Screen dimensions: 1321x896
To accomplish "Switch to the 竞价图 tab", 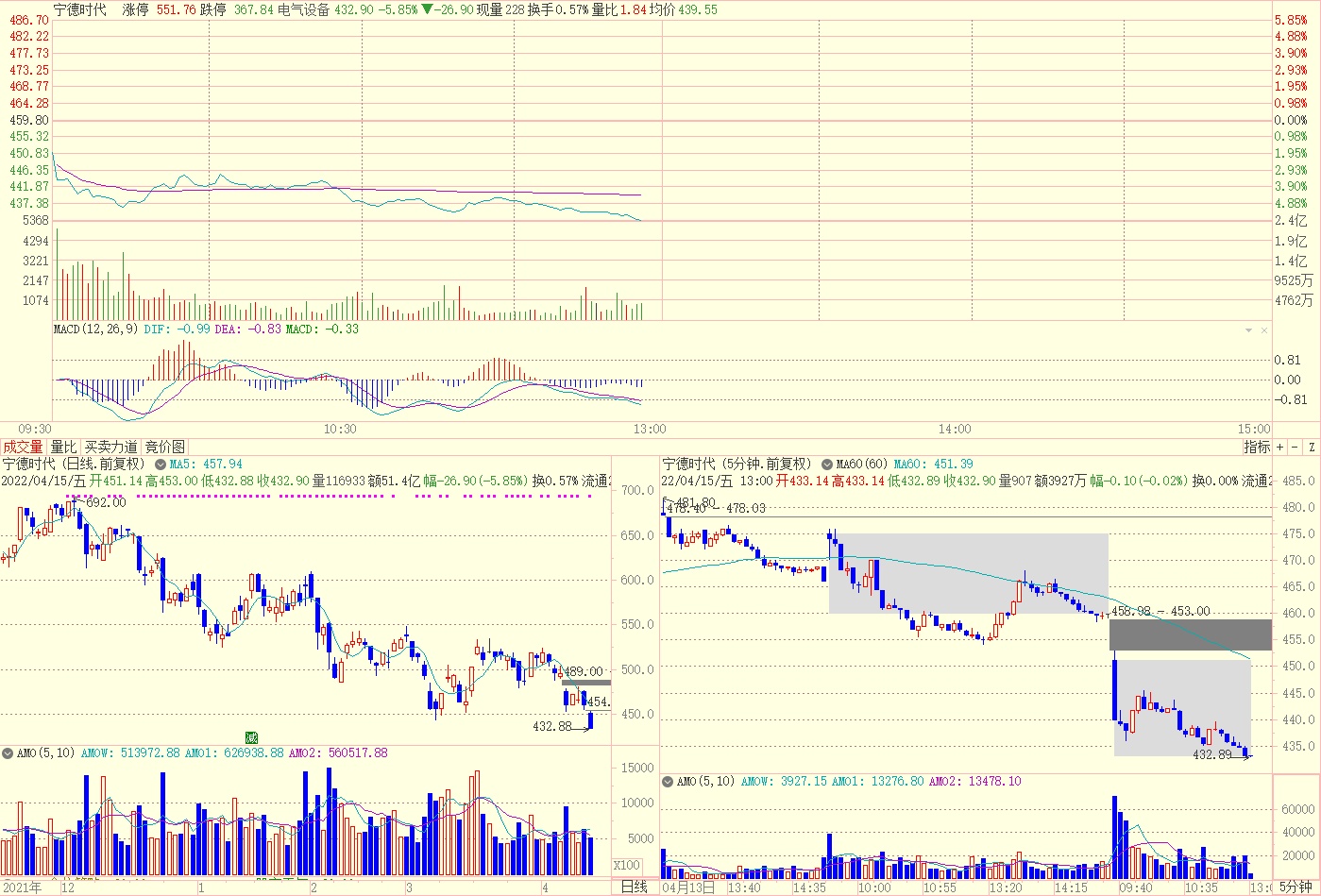I will [165, 447].
